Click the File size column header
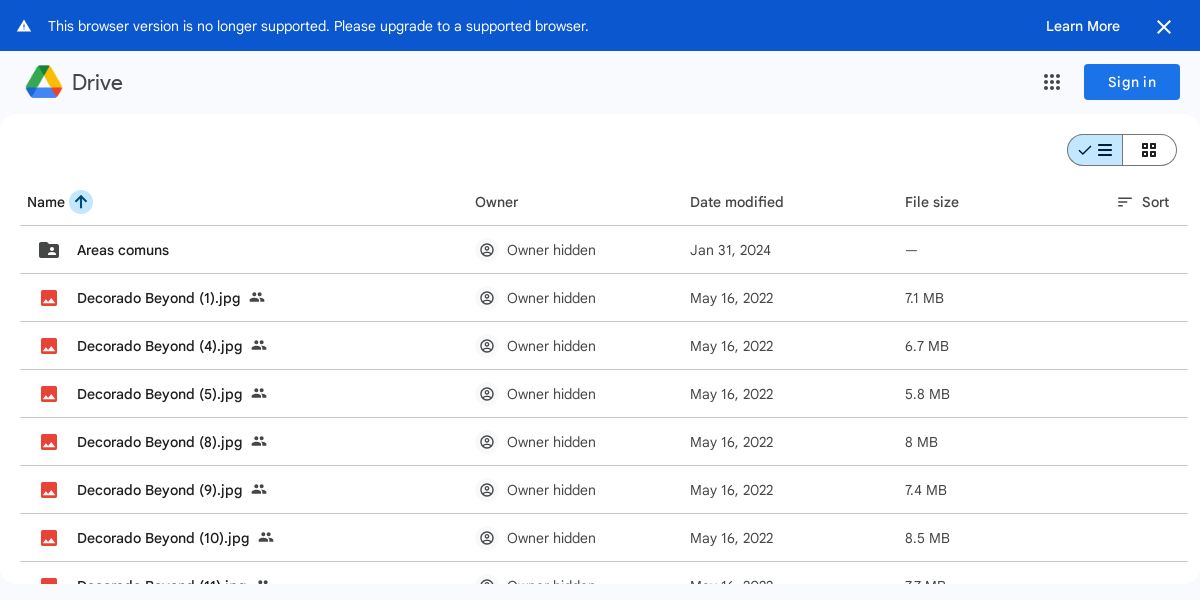This screenshot has height=600, width=1200. (x=931, y=202)
